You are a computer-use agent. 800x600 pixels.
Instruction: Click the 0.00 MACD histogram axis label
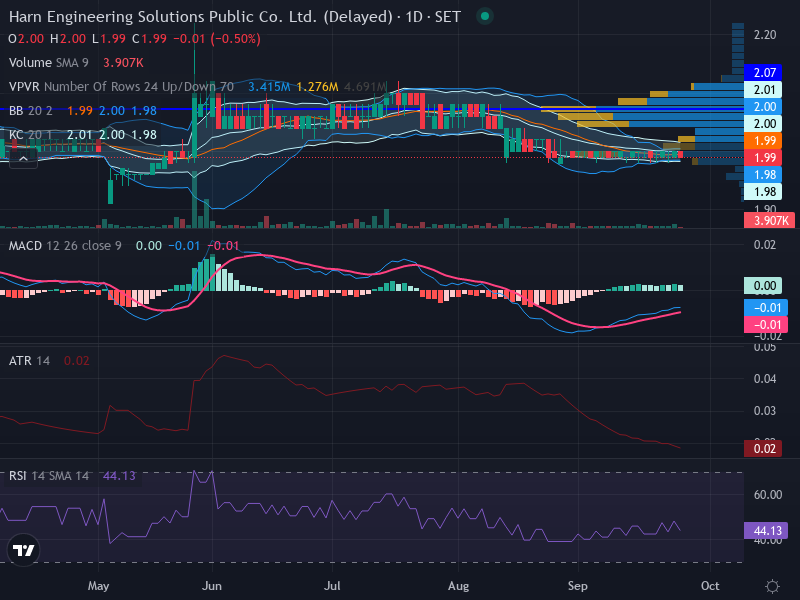pos(763,286)
